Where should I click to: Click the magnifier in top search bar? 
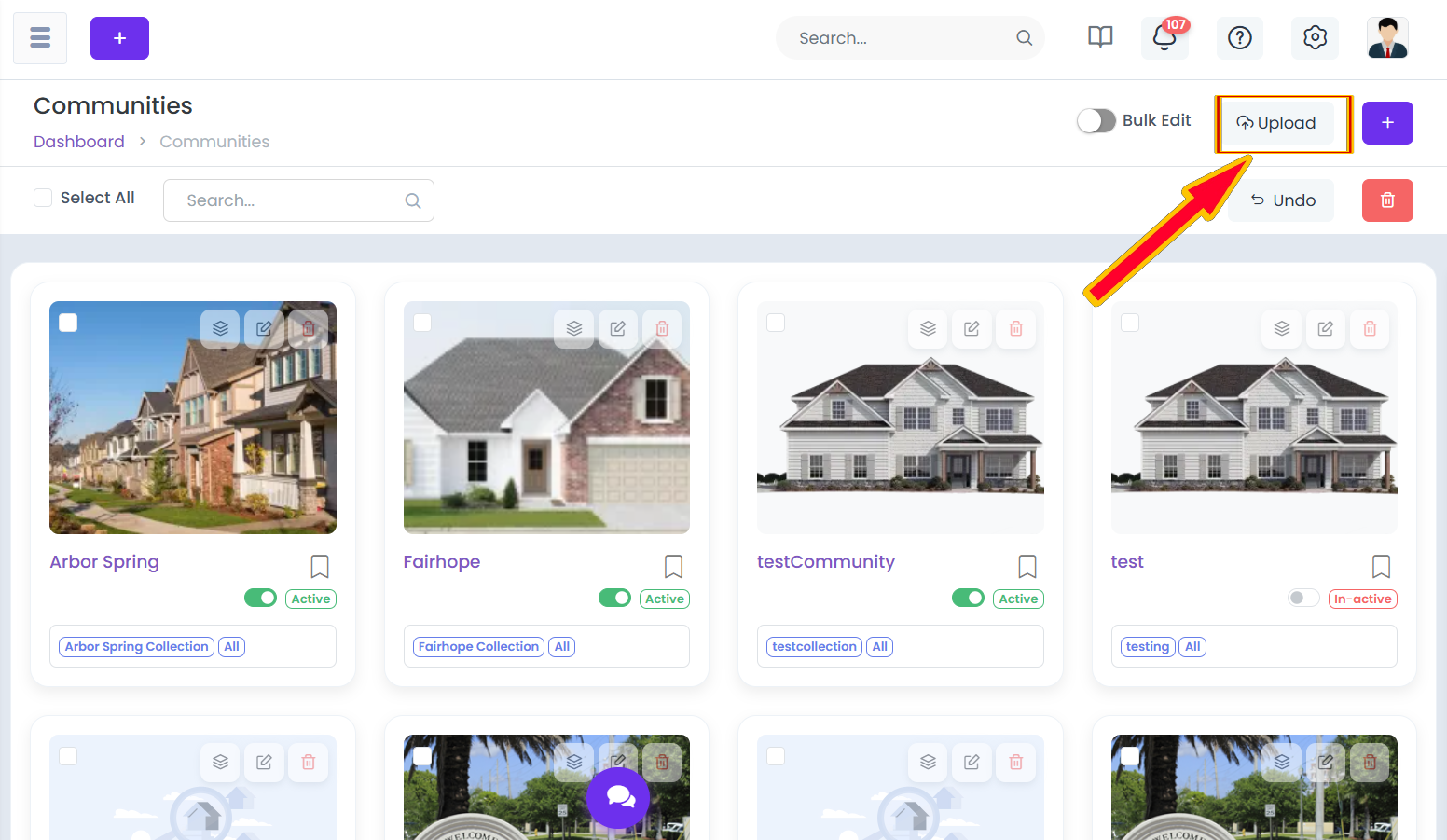click(x=1024, y=38)
